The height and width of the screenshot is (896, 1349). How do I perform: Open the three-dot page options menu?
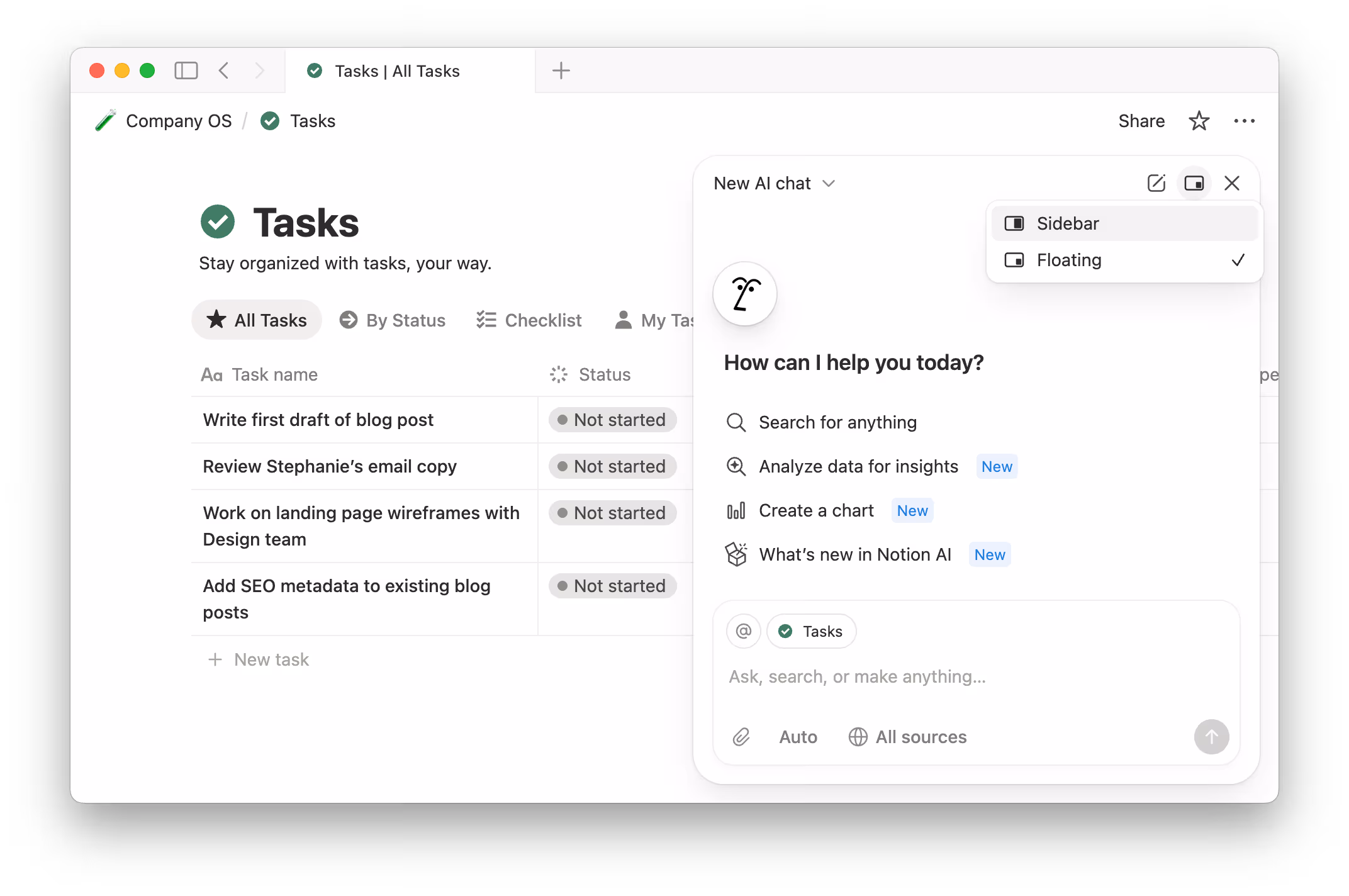tap(1244, 121)
